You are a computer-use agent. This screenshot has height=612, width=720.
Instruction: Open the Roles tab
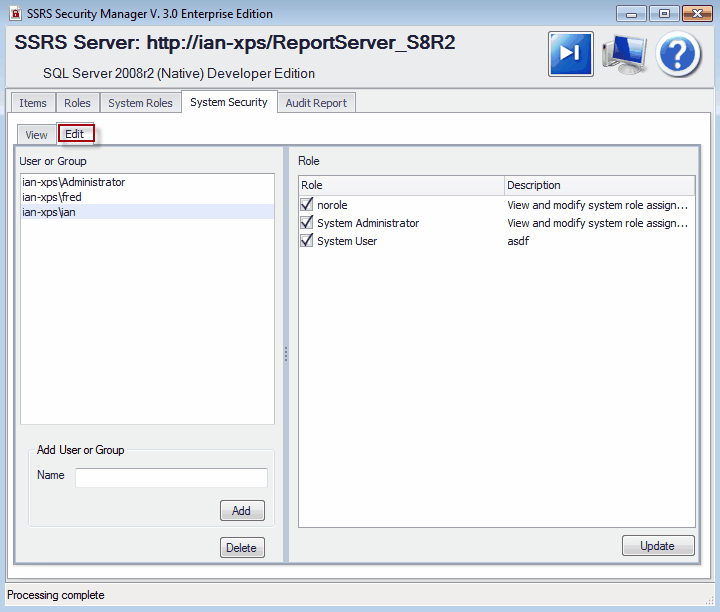coord(77,103)
